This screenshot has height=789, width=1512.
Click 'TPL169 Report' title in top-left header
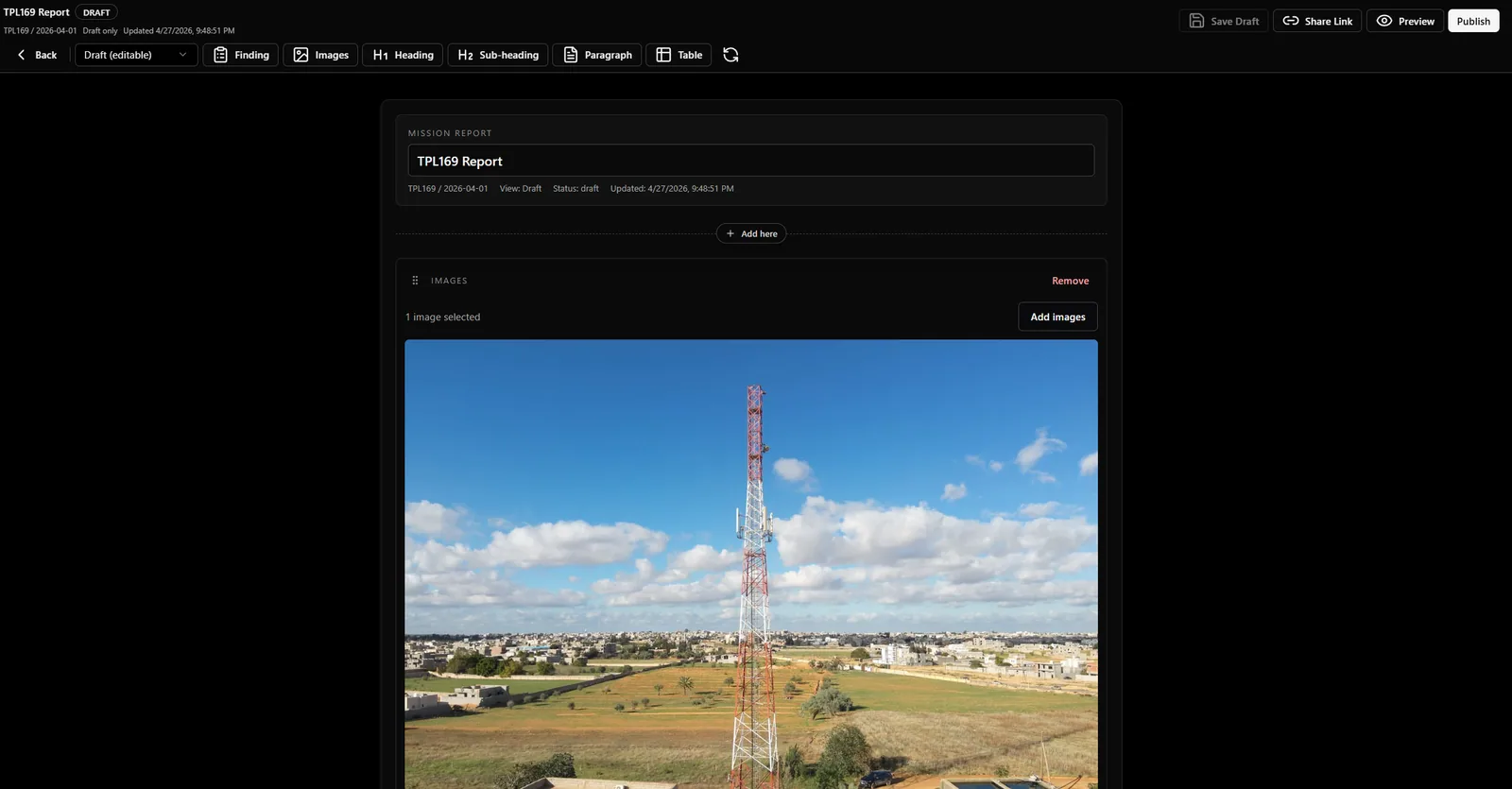37,12
